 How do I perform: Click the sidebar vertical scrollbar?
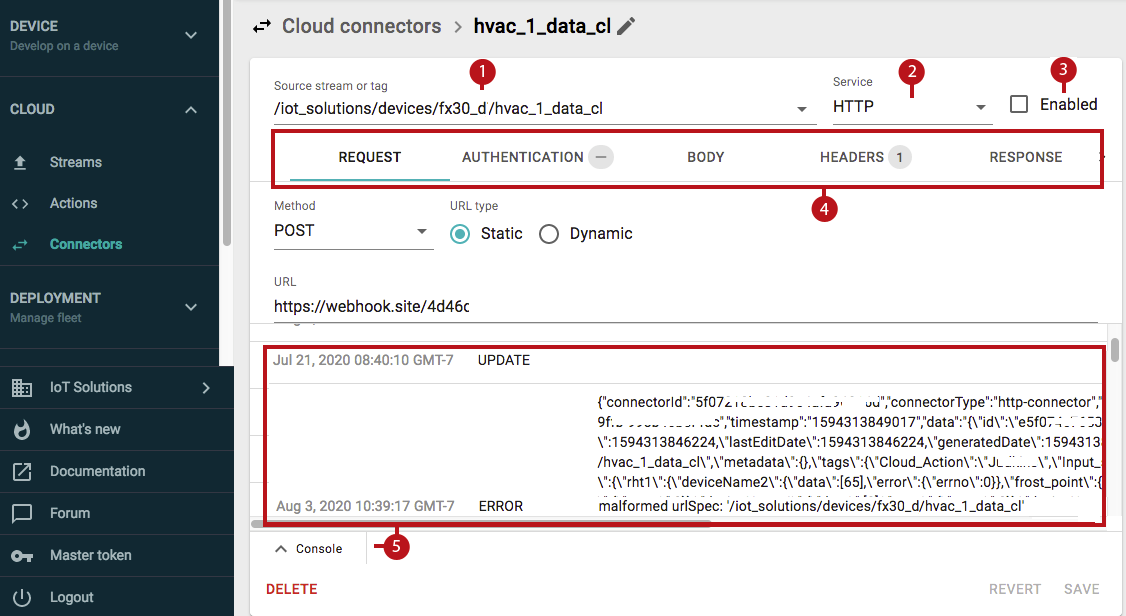coord(227,123)
